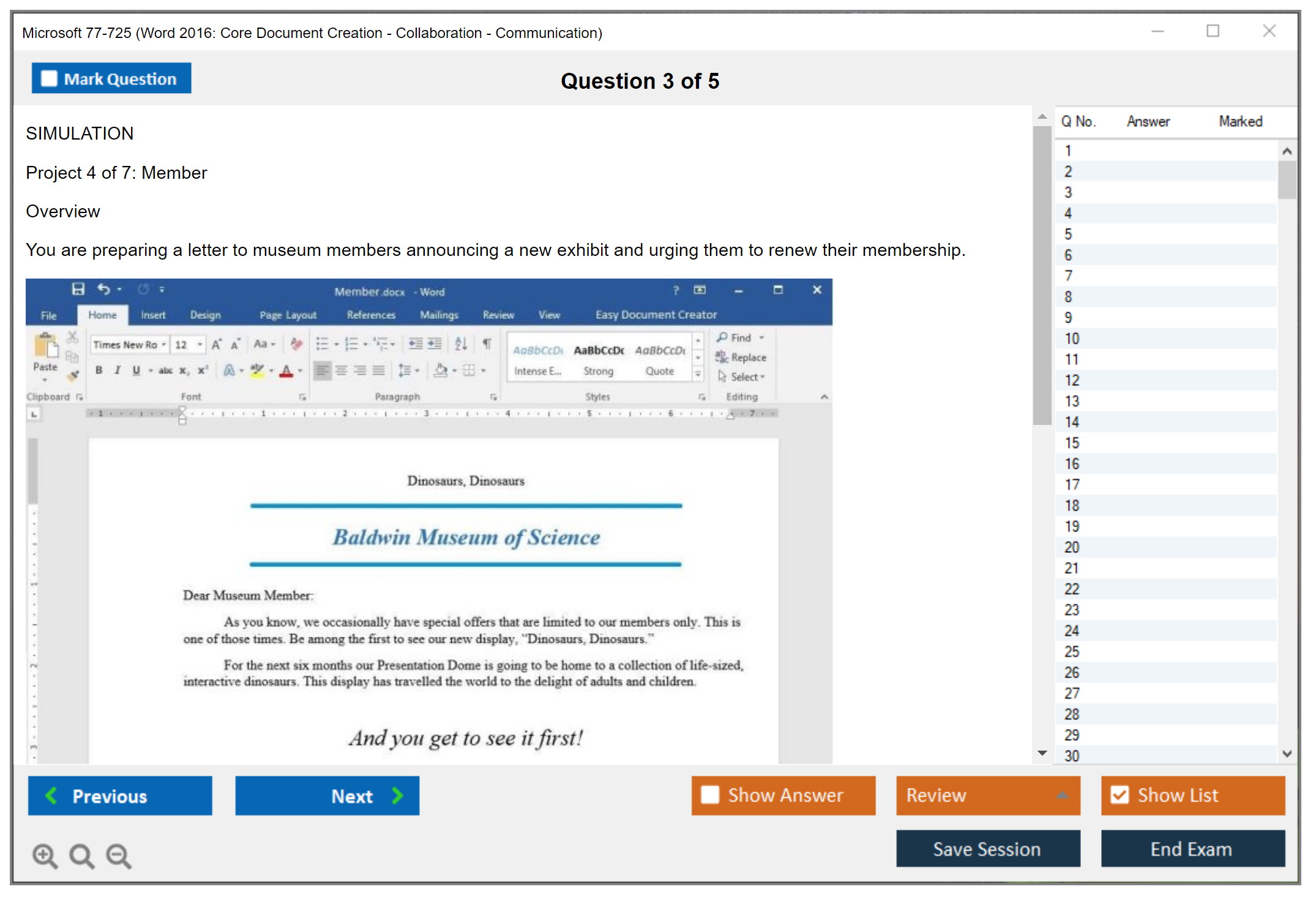Viewport: 1316px width, 900px height.
Task: Click the Save icon in Word title bar
Action: pyautogui.click(x=78, y=289)
